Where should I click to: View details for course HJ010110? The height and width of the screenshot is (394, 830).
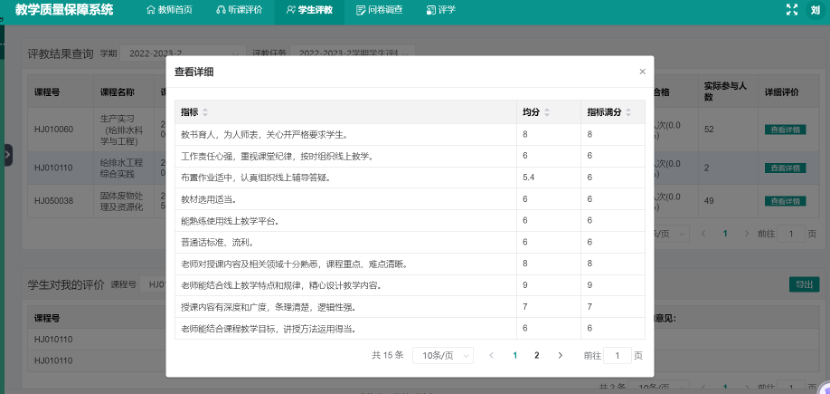pos(785,168)
